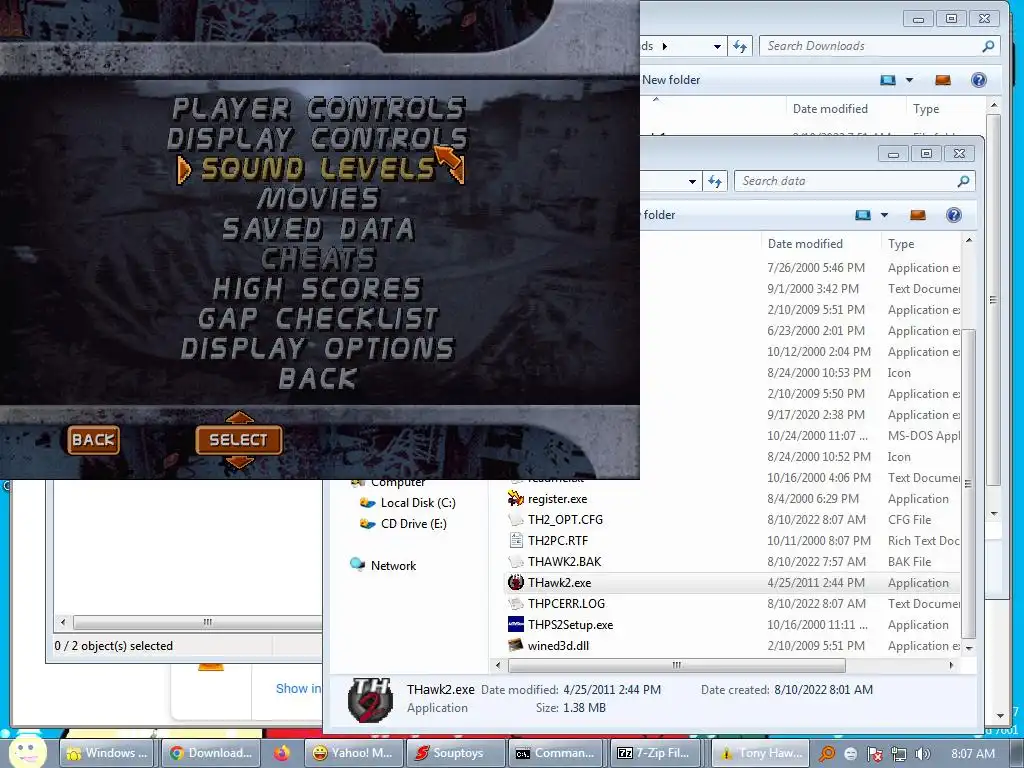Click refresh button in data window address bar
This screenshot has width=1024, height=768.
tap(714, 182)
